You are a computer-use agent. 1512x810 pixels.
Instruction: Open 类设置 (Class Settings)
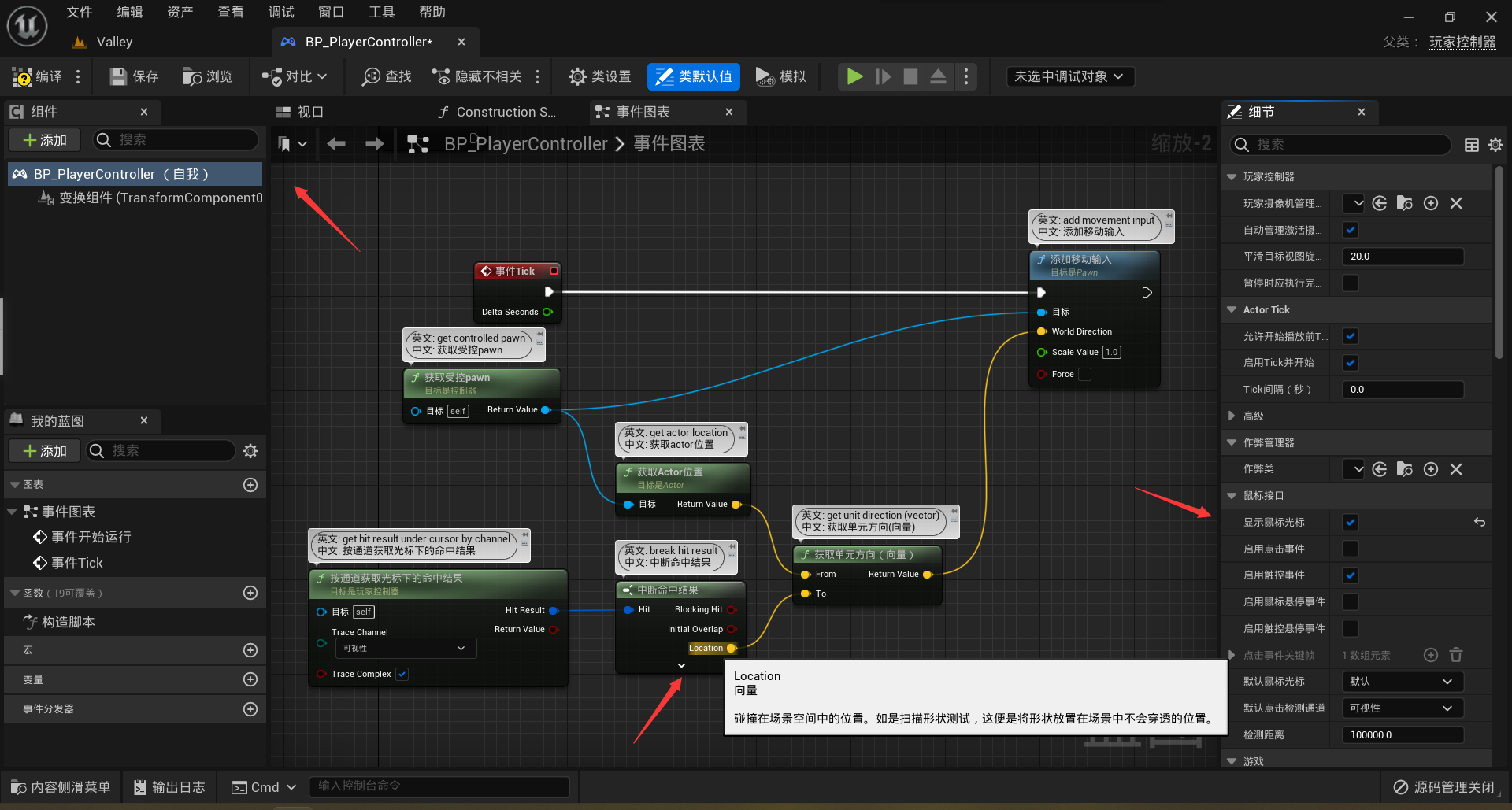(x=599, y=76)
